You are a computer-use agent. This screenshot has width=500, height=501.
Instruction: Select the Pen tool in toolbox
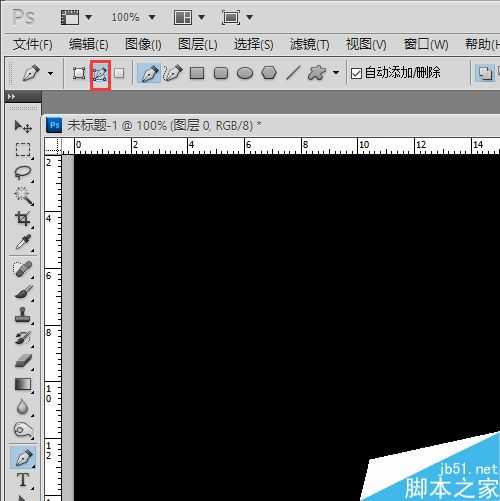click(x=23, y=457)
